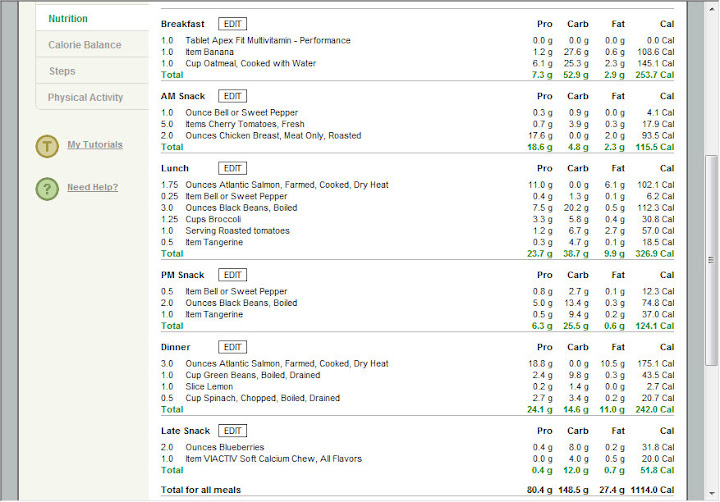This screenshot has height=502, width=720.
Task: Click Cup Spinach, Chopped, Boiled, Drained
Action: pyautogui.click(x=417, y=398)
